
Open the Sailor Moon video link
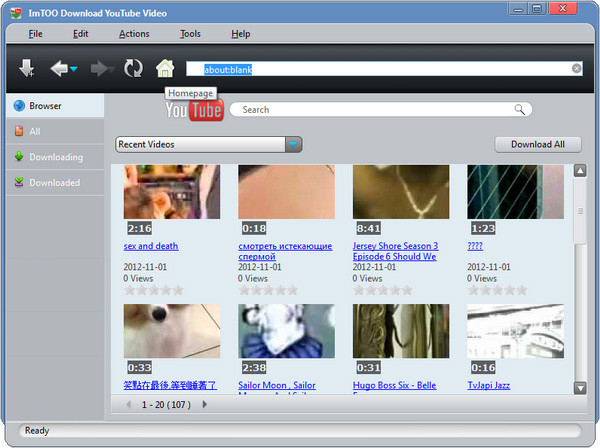pyautogui.click(x=277, y=386)
